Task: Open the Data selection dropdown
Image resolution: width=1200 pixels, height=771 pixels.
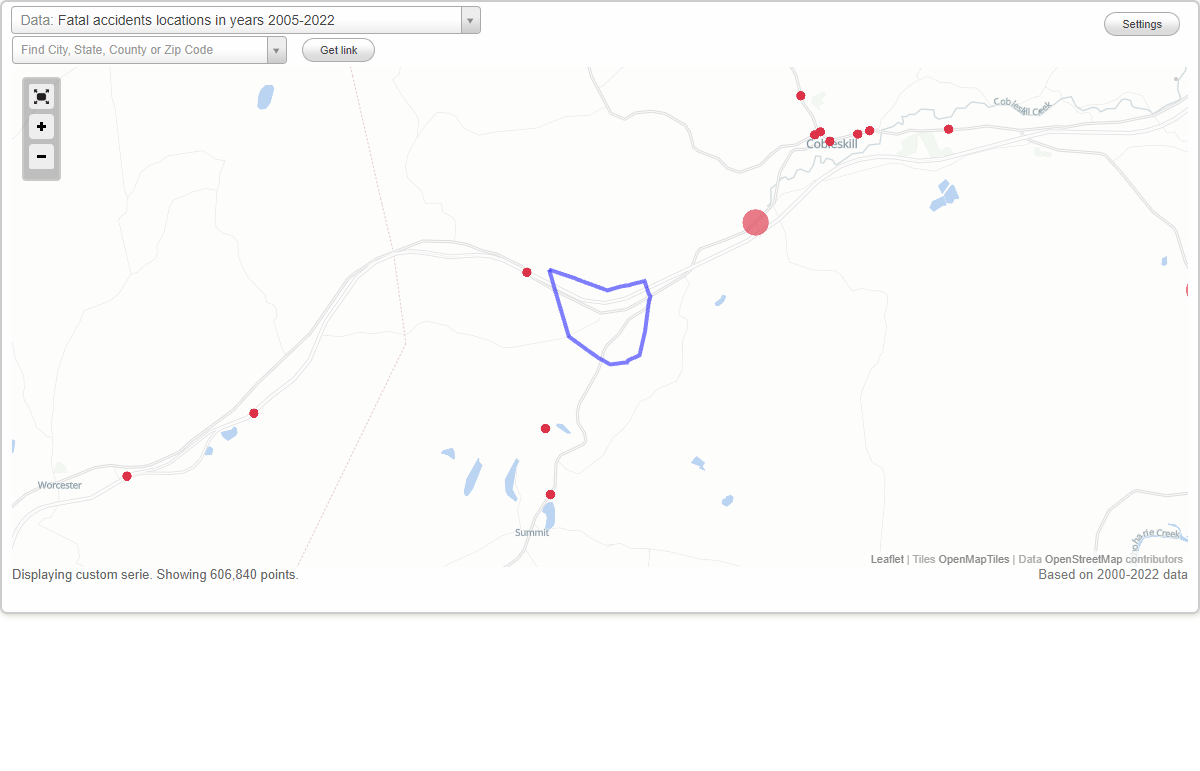Action: (470, 20)
